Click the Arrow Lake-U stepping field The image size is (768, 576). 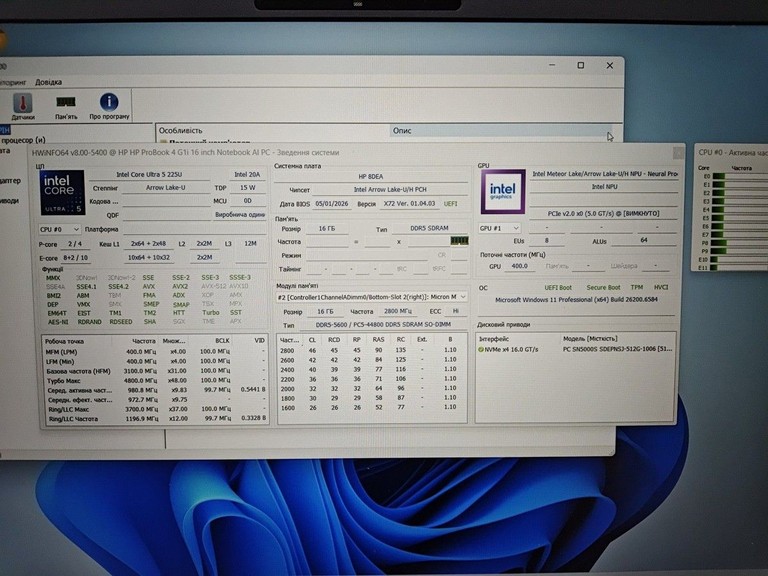point(166,188)
